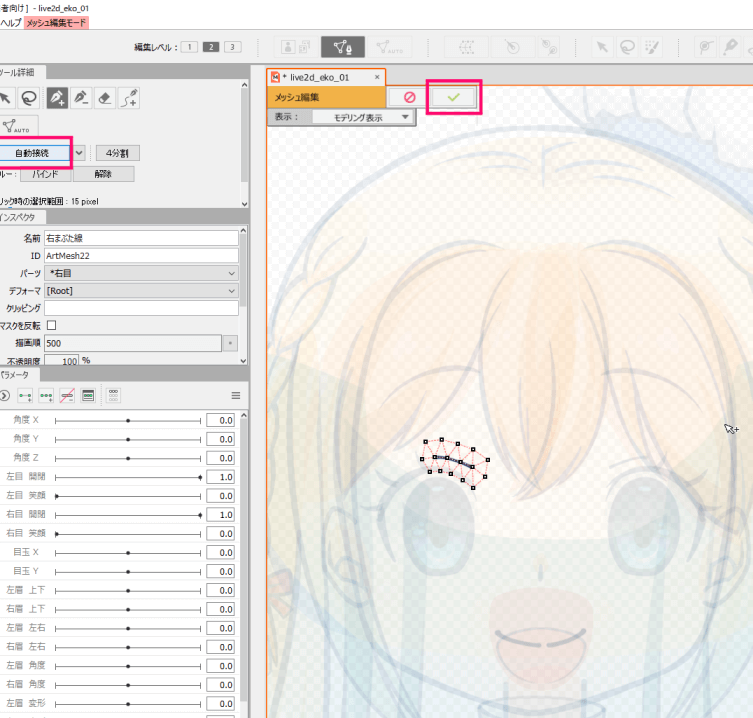Screen dimensions: 753x718
Task: Open the パーツ dropdown showing 右目
Action: (x=142, y=273)
